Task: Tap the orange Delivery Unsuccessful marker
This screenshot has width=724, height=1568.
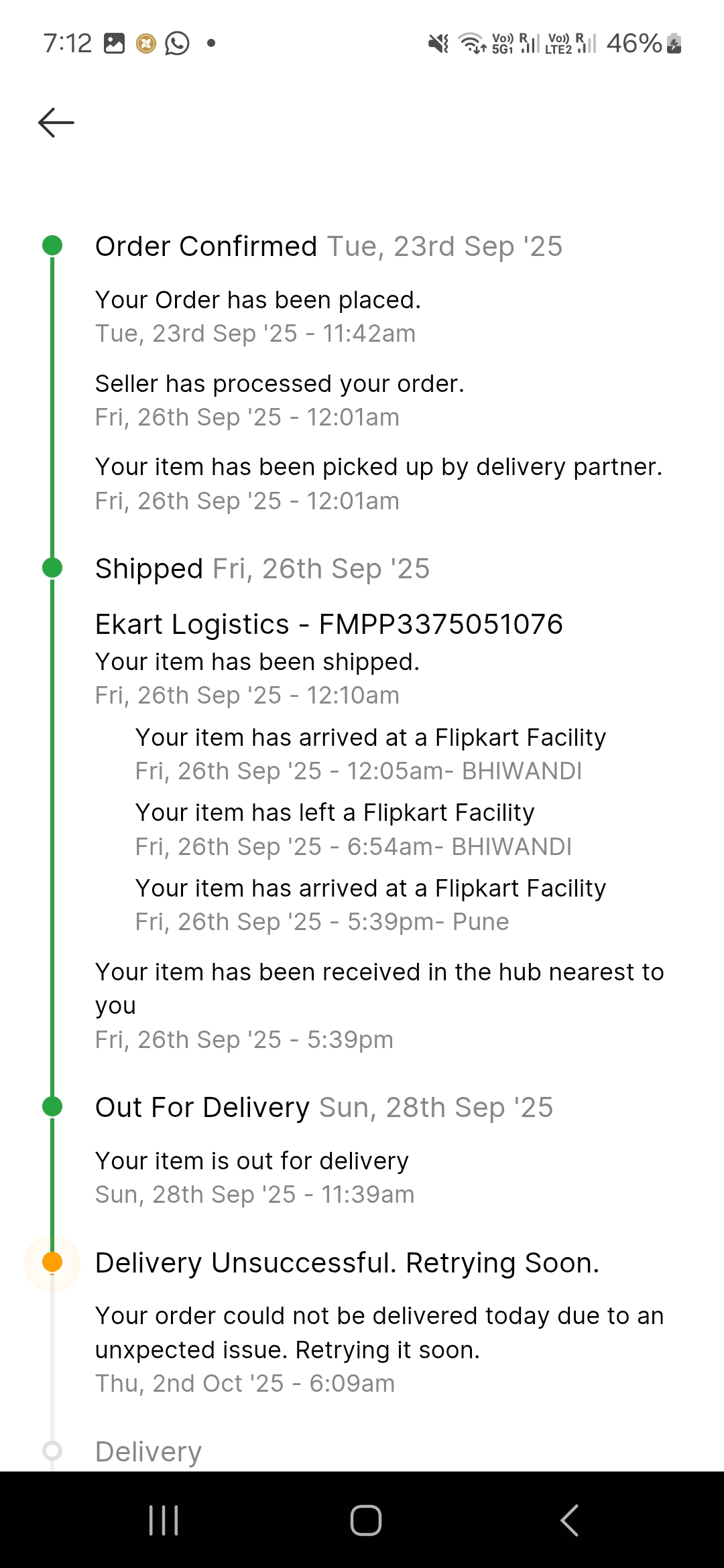Action: click(52, 1262)
